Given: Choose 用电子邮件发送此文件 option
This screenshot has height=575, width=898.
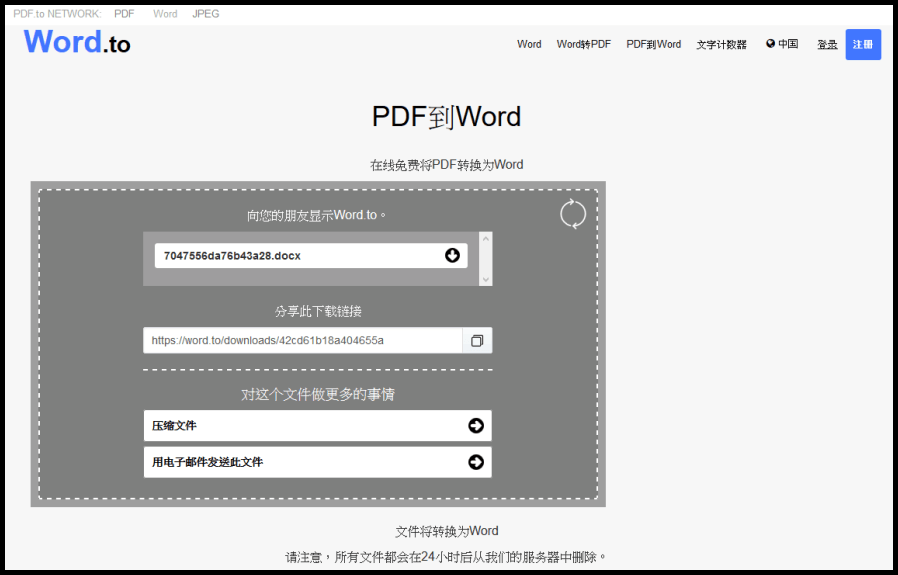Looking at the screenshot, I should coord(318,462).
